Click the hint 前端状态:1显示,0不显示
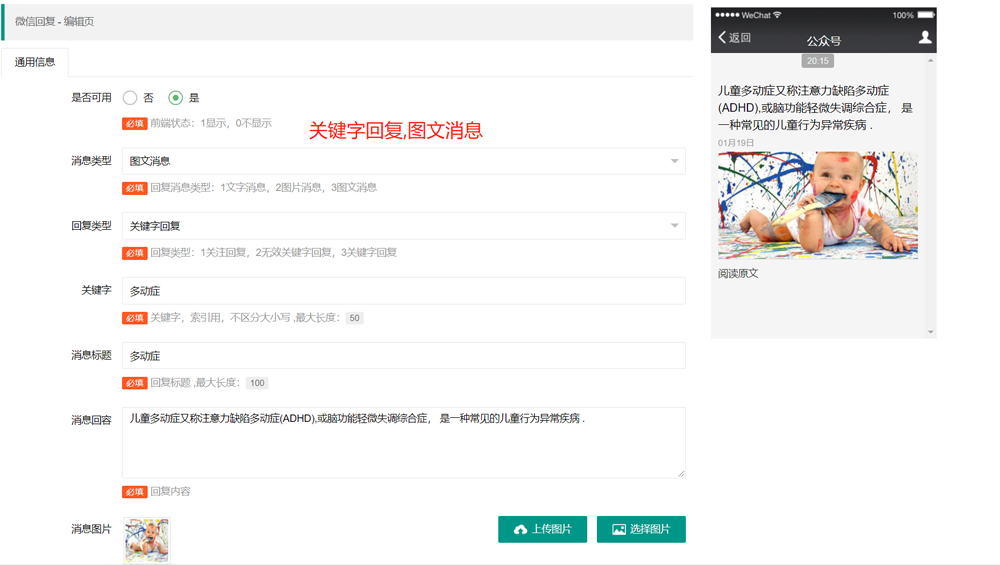Viewport: 1000px width, 565px height. (x=211, y=123)
